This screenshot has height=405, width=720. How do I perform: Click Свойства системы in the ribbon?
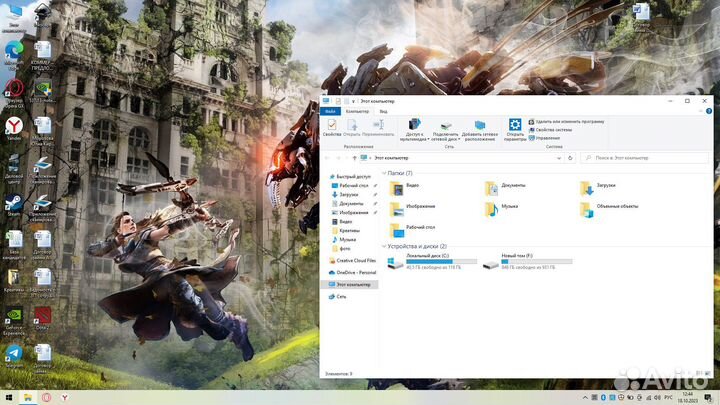tap(550, 130)
